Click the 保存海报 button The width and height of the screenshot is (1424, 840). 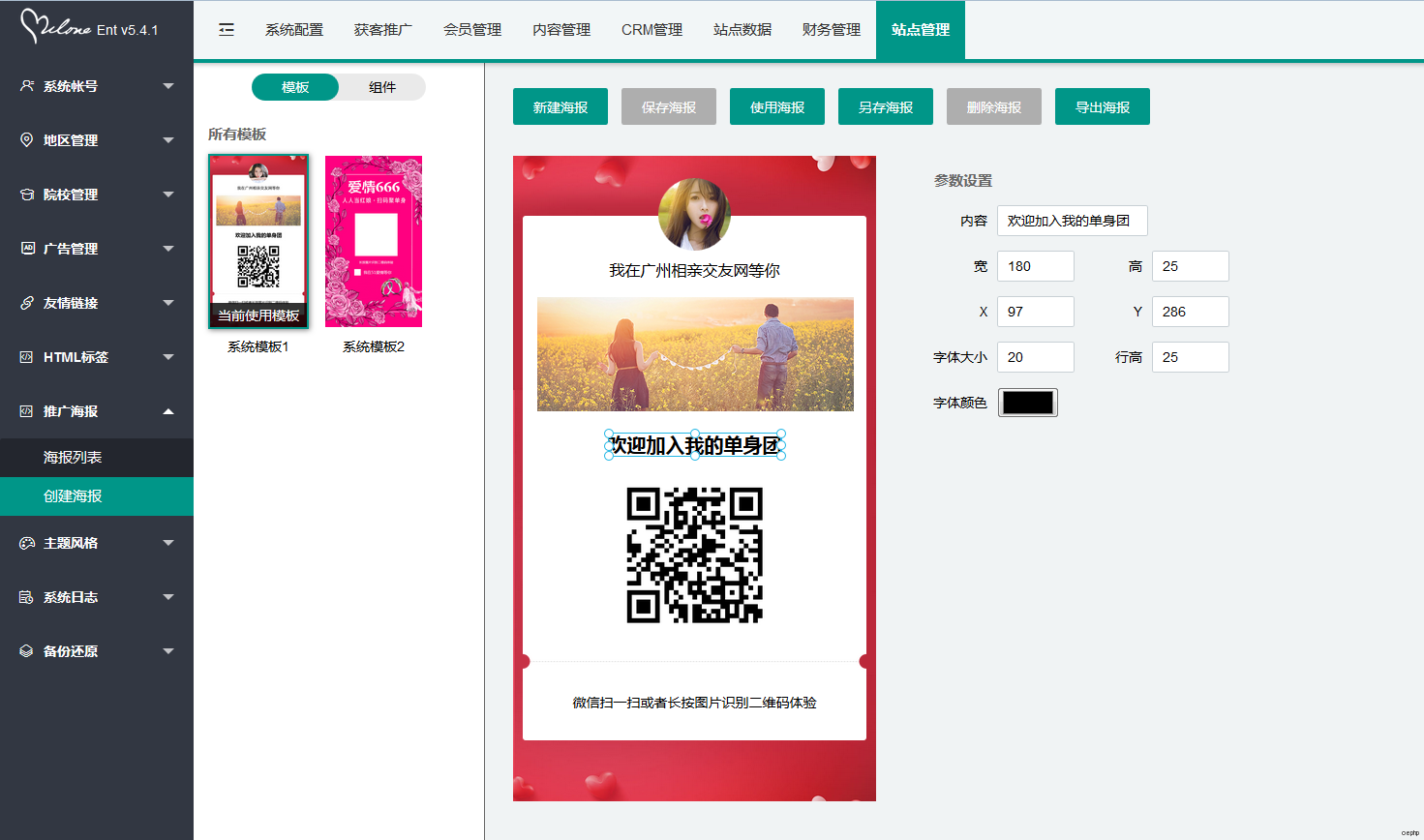click(x=669, y=106)
